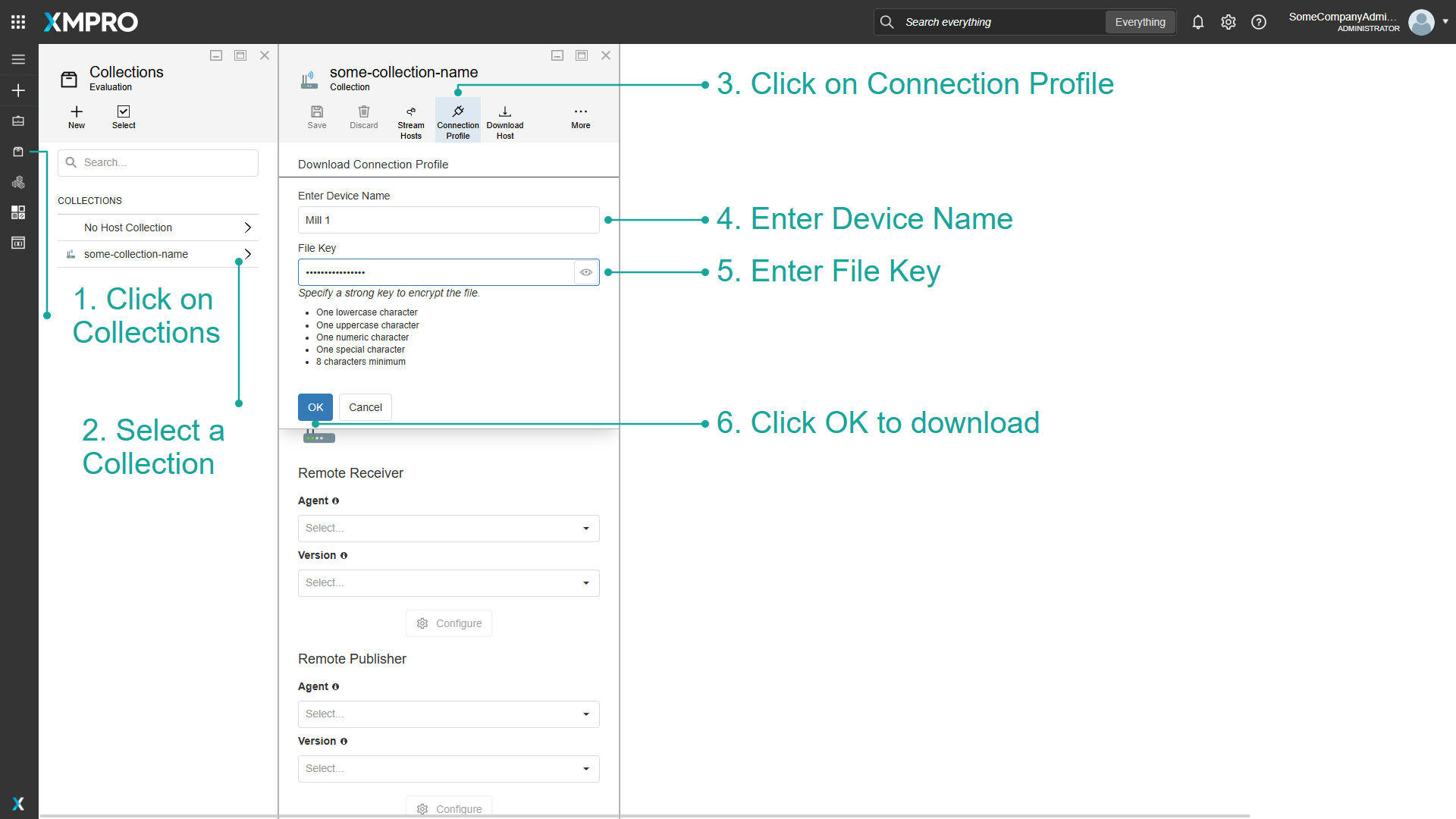This screenshot has height=819, width=1456.
Task: Click New in the Collections panel
Action: tap(77, 118)
